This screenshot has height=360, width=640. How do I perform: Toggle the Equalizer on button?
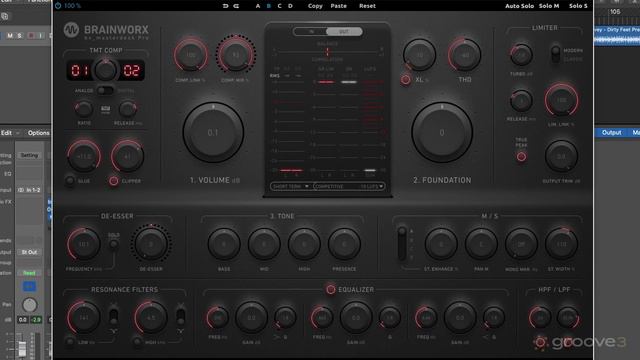coord(330,289)
